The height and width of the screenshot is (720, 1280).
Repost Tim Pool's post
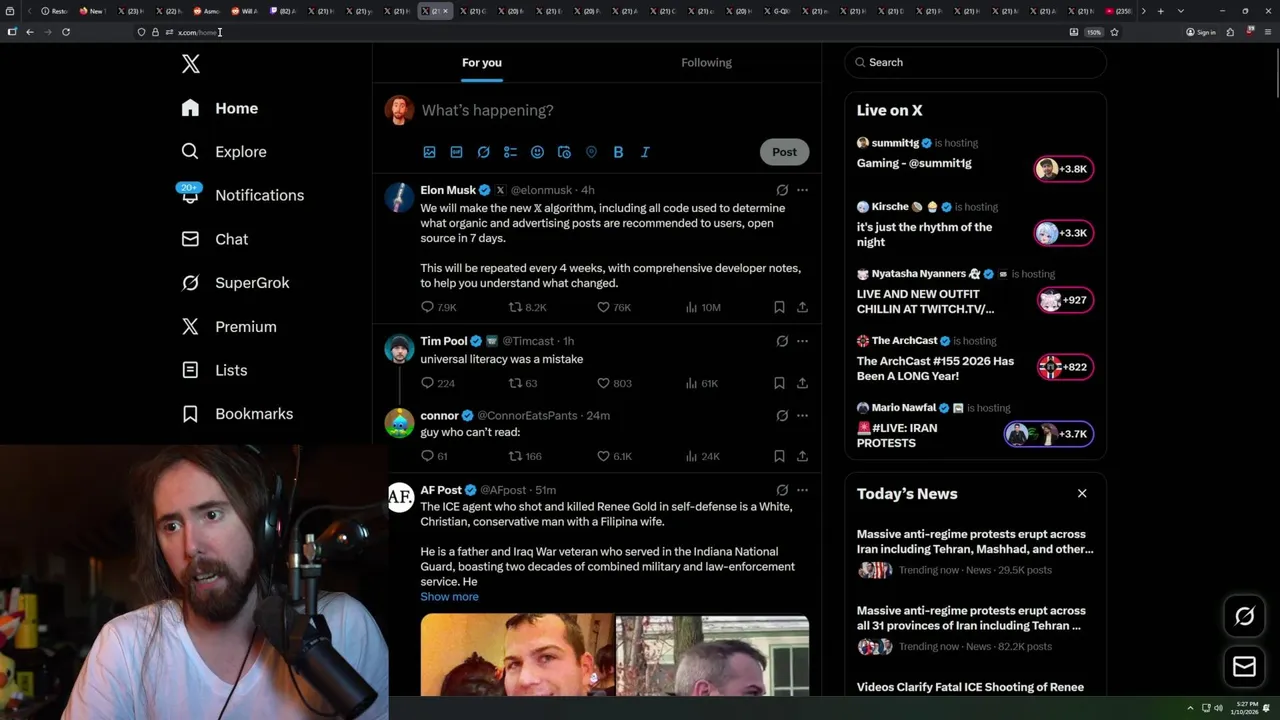coord(523,383)
